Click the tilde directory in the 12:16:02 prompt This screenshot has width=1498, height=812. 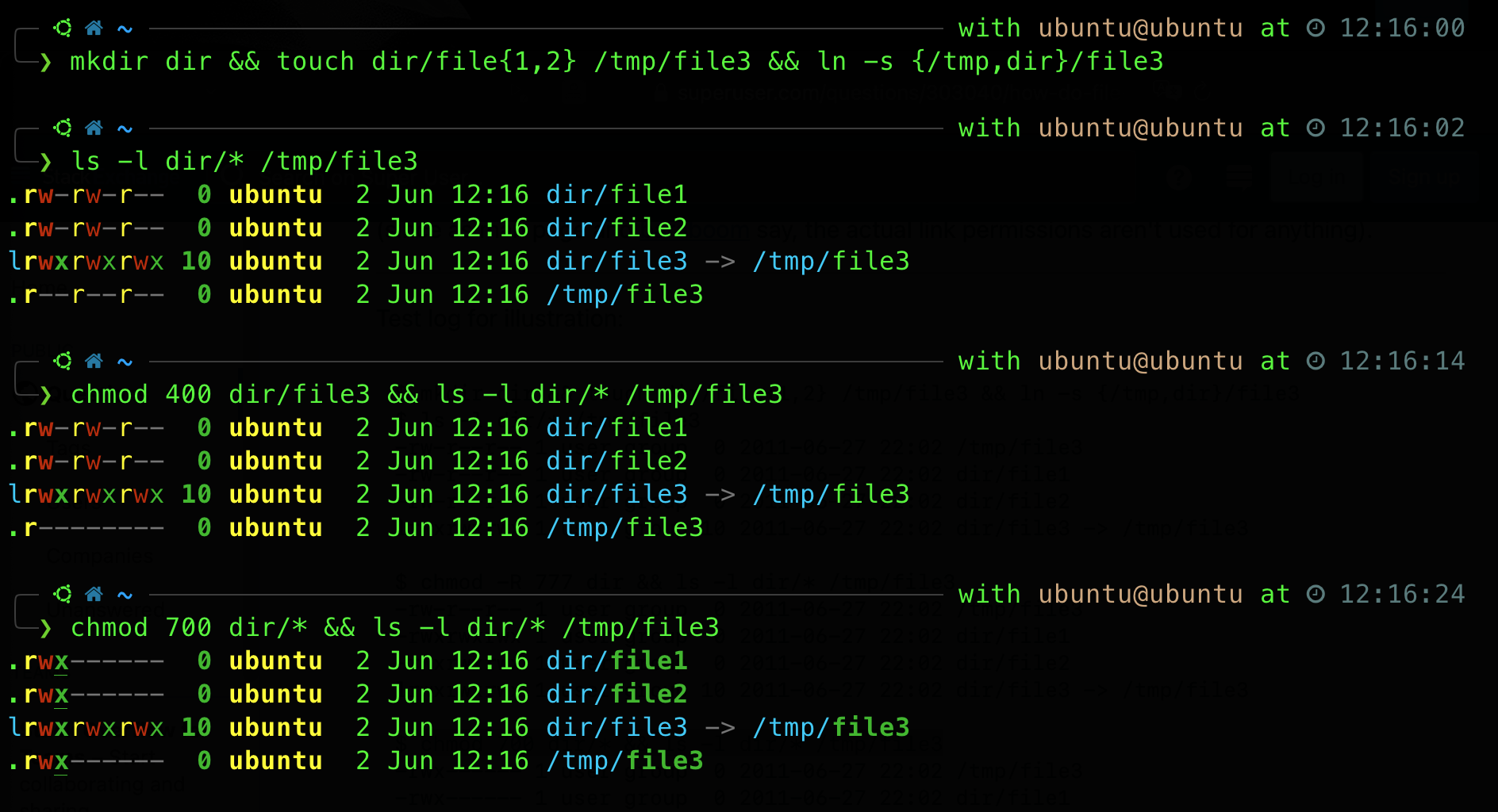125,128
